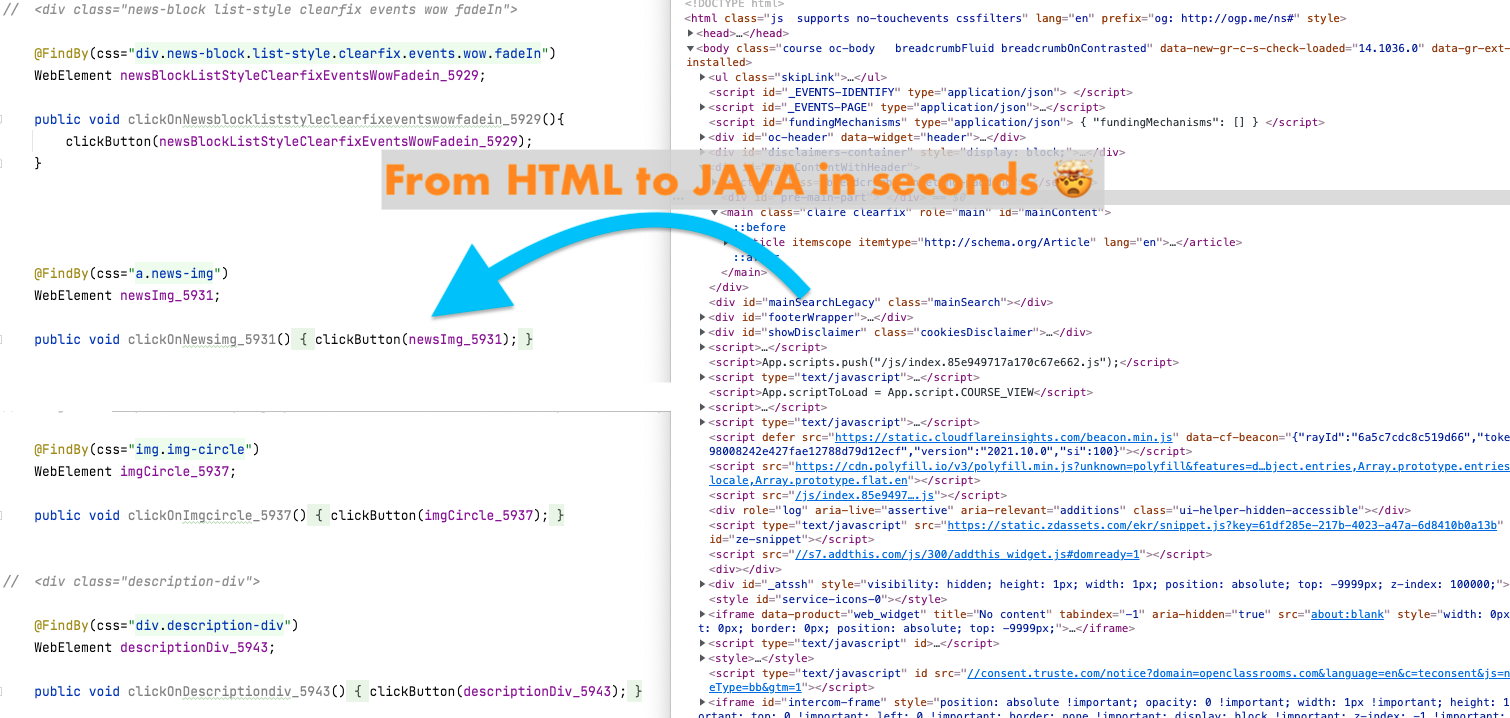Open the cloudflareinsights beacon.min.js link

1003,437
